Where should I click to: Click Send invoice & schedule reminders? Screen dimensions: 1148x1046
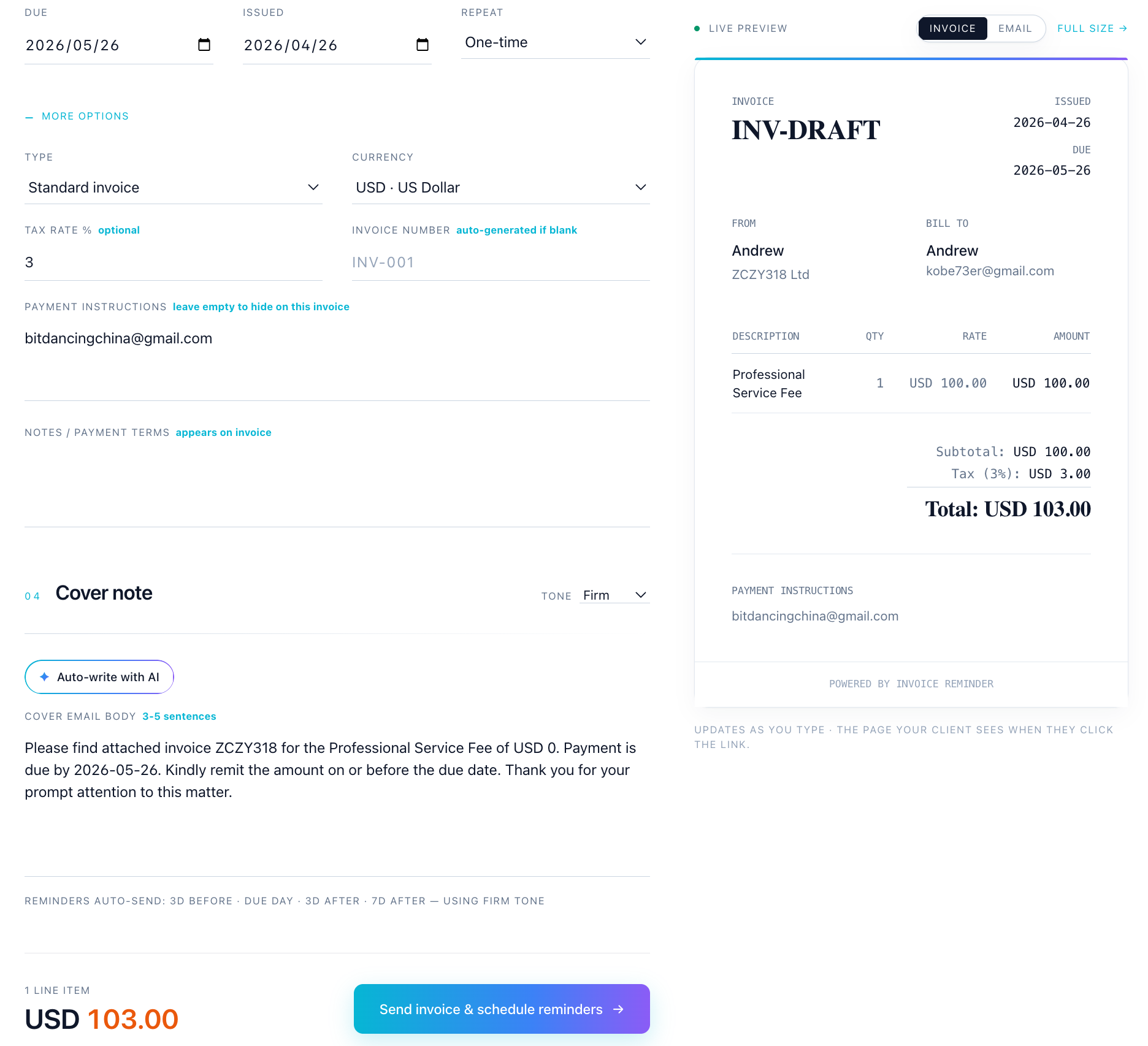(501, 1009)
